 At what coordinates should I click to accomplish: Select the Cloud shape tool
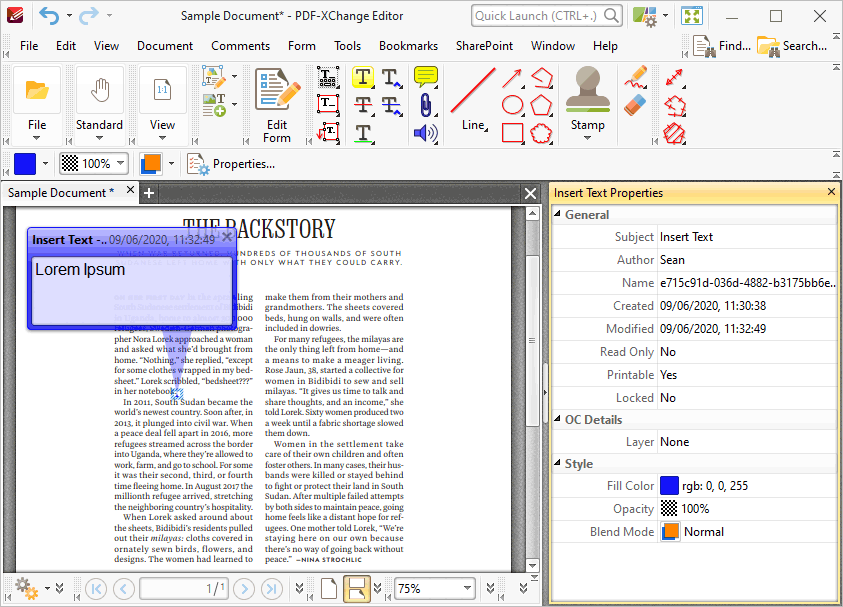(x=541, y=133)
